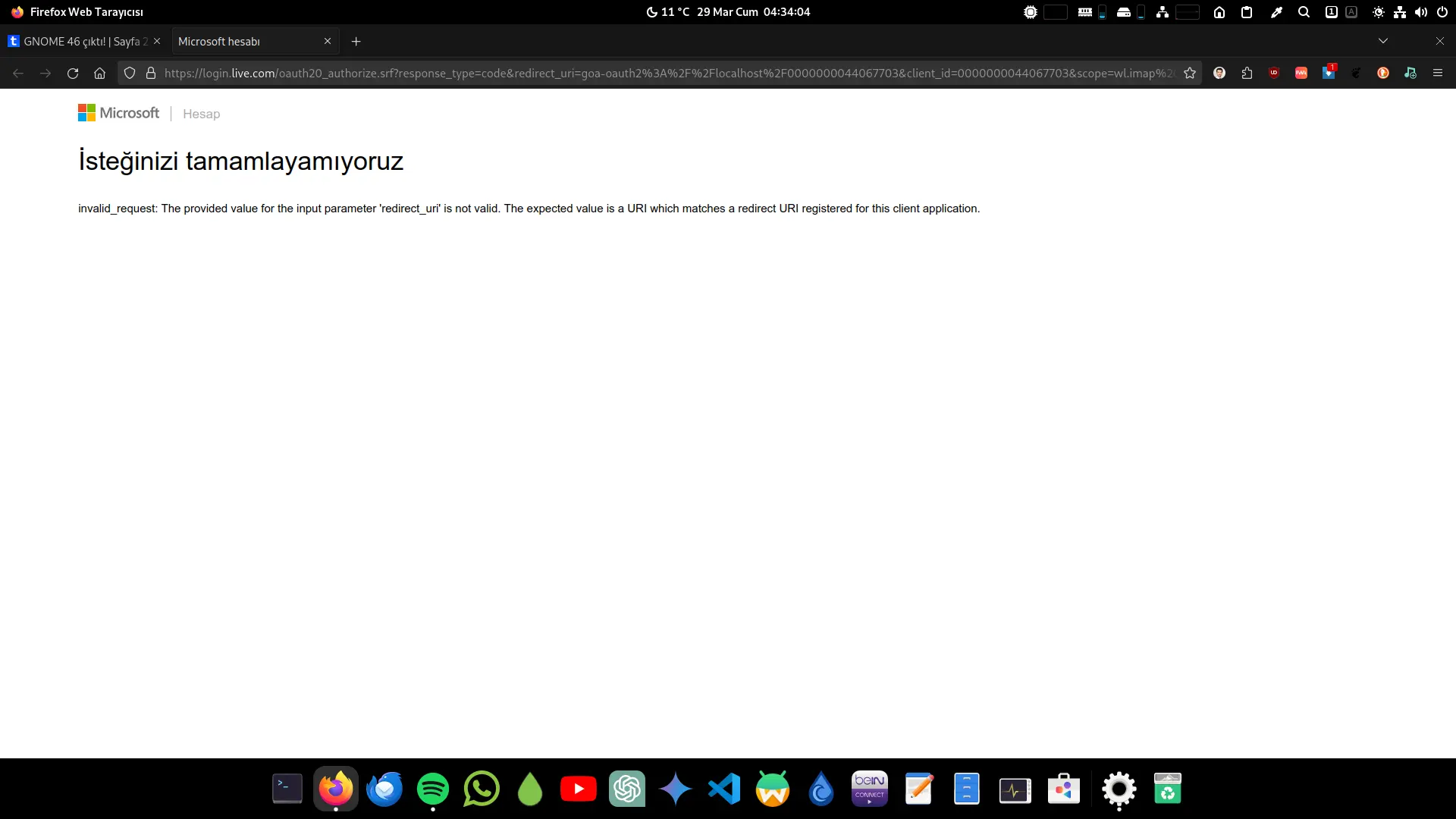Show site security lock information
This screenshot has width=1456, height=819.
click(x=151, y=73)
